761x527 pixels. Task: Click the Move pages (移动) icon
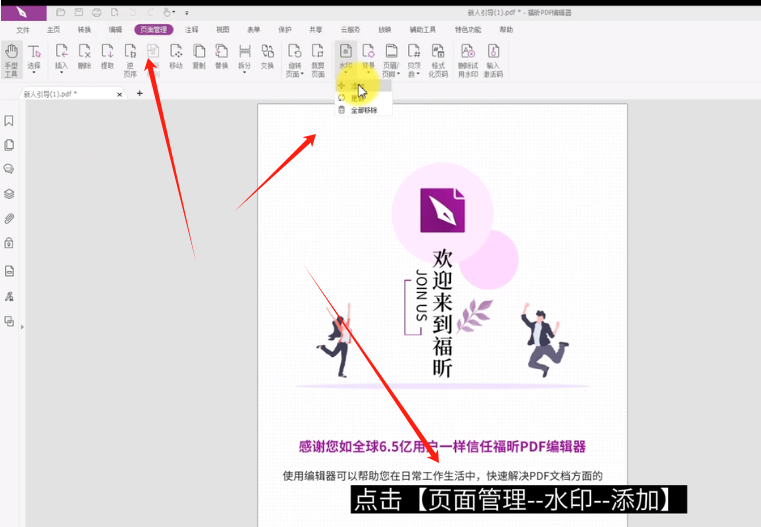click(x=176, y=56)
